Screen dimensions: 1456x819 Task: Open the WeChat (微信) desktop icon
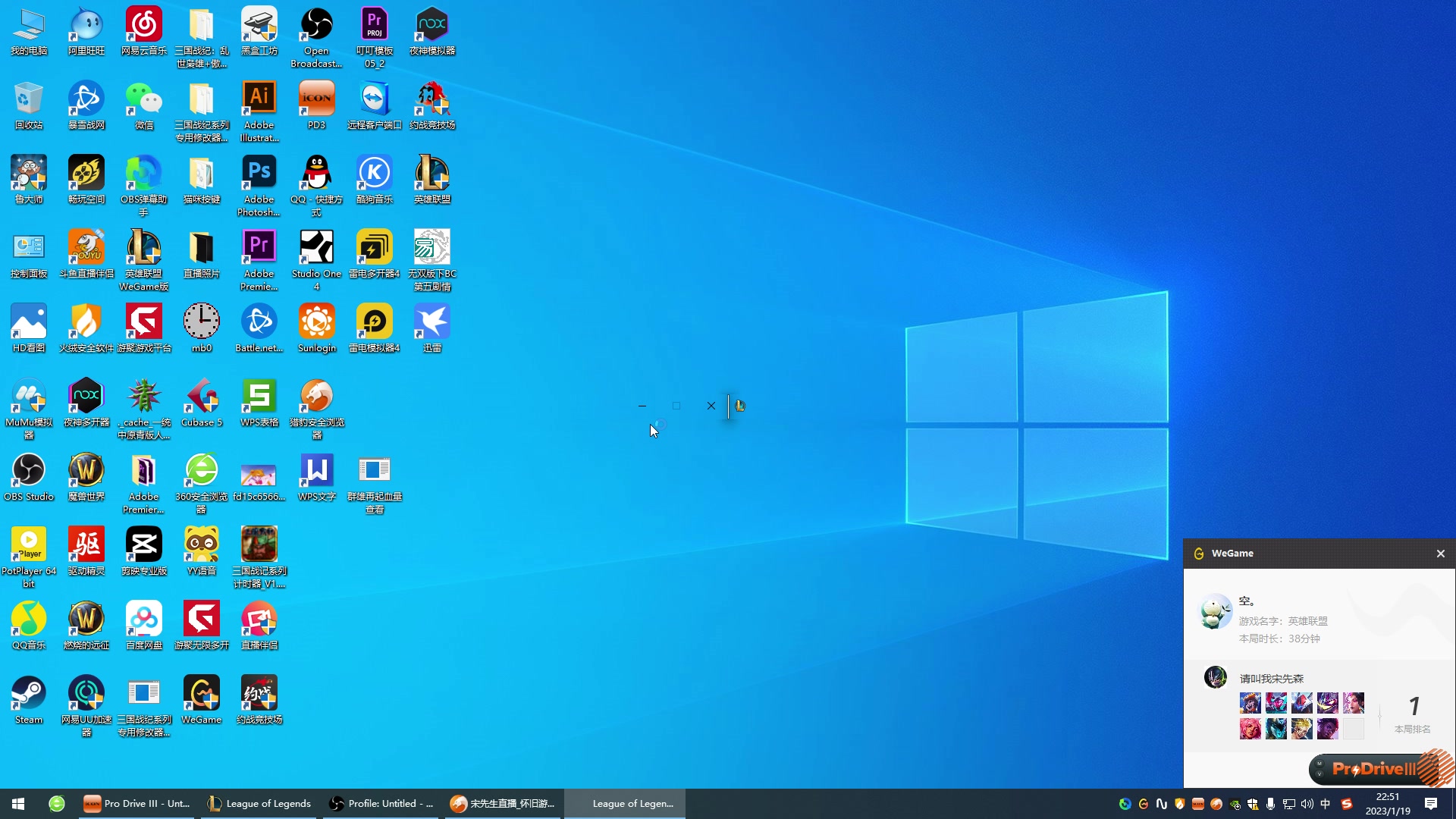(x=143, y=99)
